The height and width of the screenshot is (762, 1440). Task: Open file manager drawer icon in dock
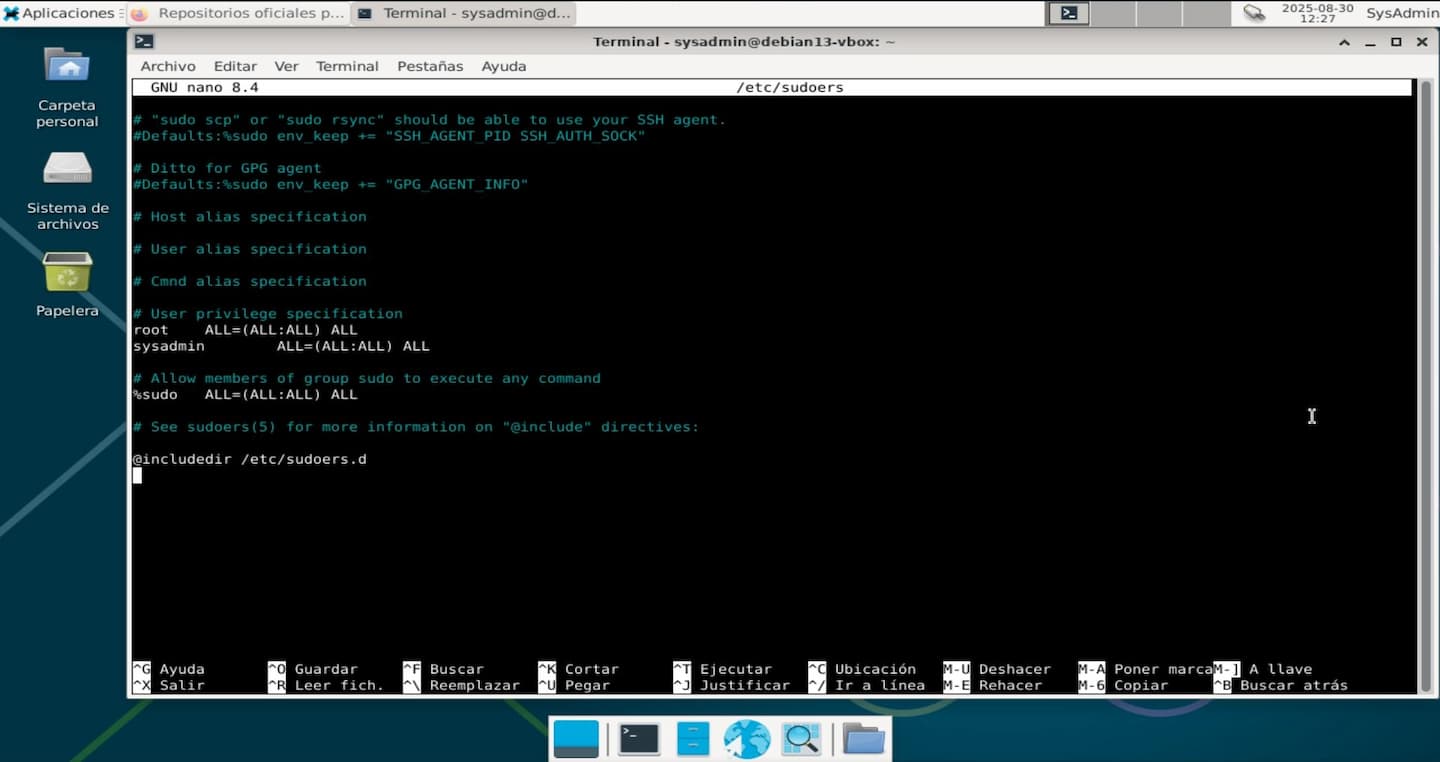pyautogui.click(x=692, y=739)
